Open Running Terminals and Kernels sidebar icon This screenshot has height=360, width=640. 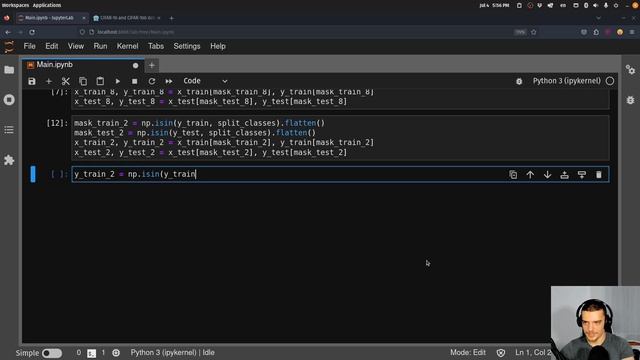point(9,100)
